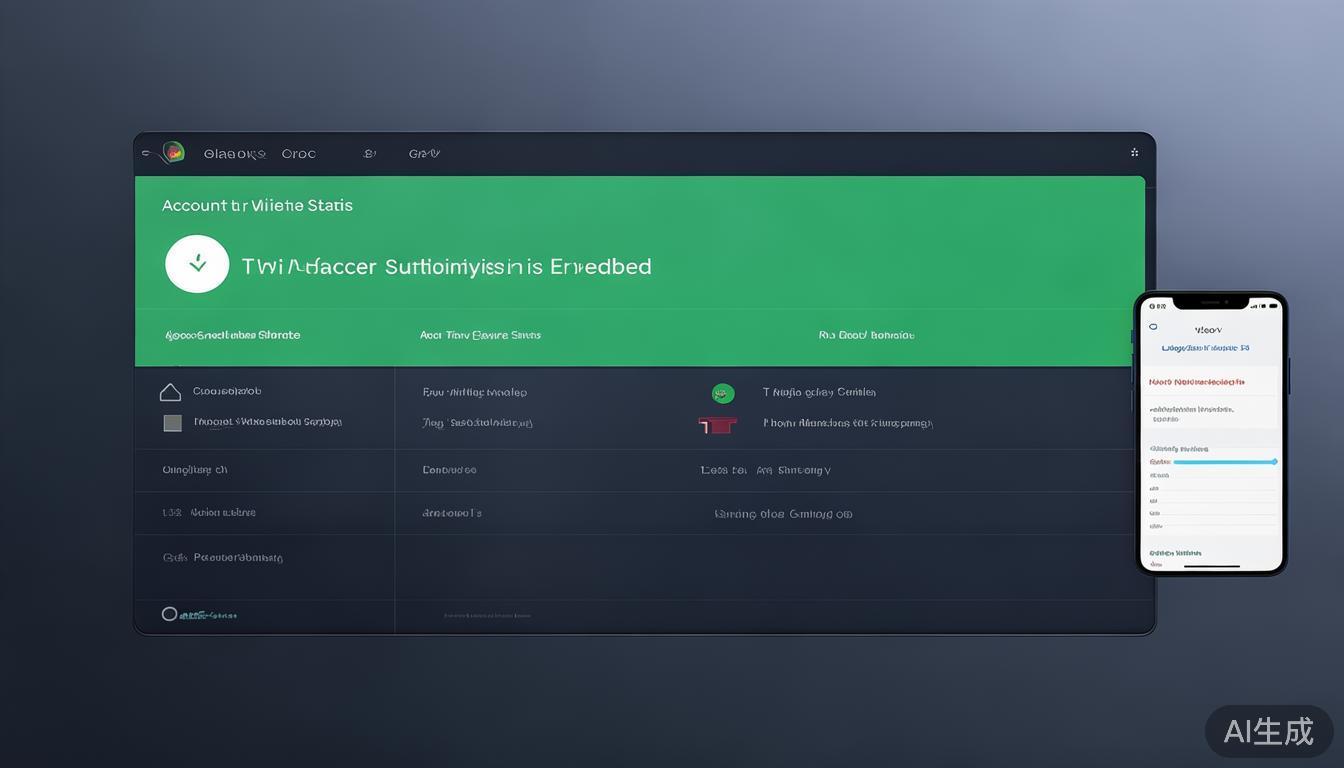Image resolution: width=1344 pixels, height=768 pixels.
Task: Click the circle icon at bottom-left of window
Action: (x=170, y=614)
